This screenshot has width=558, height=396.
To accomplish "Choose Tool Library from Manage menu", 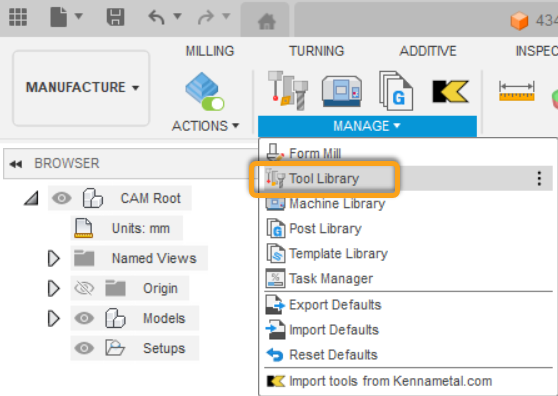I will pyautogui.click(x=324, y=179).
